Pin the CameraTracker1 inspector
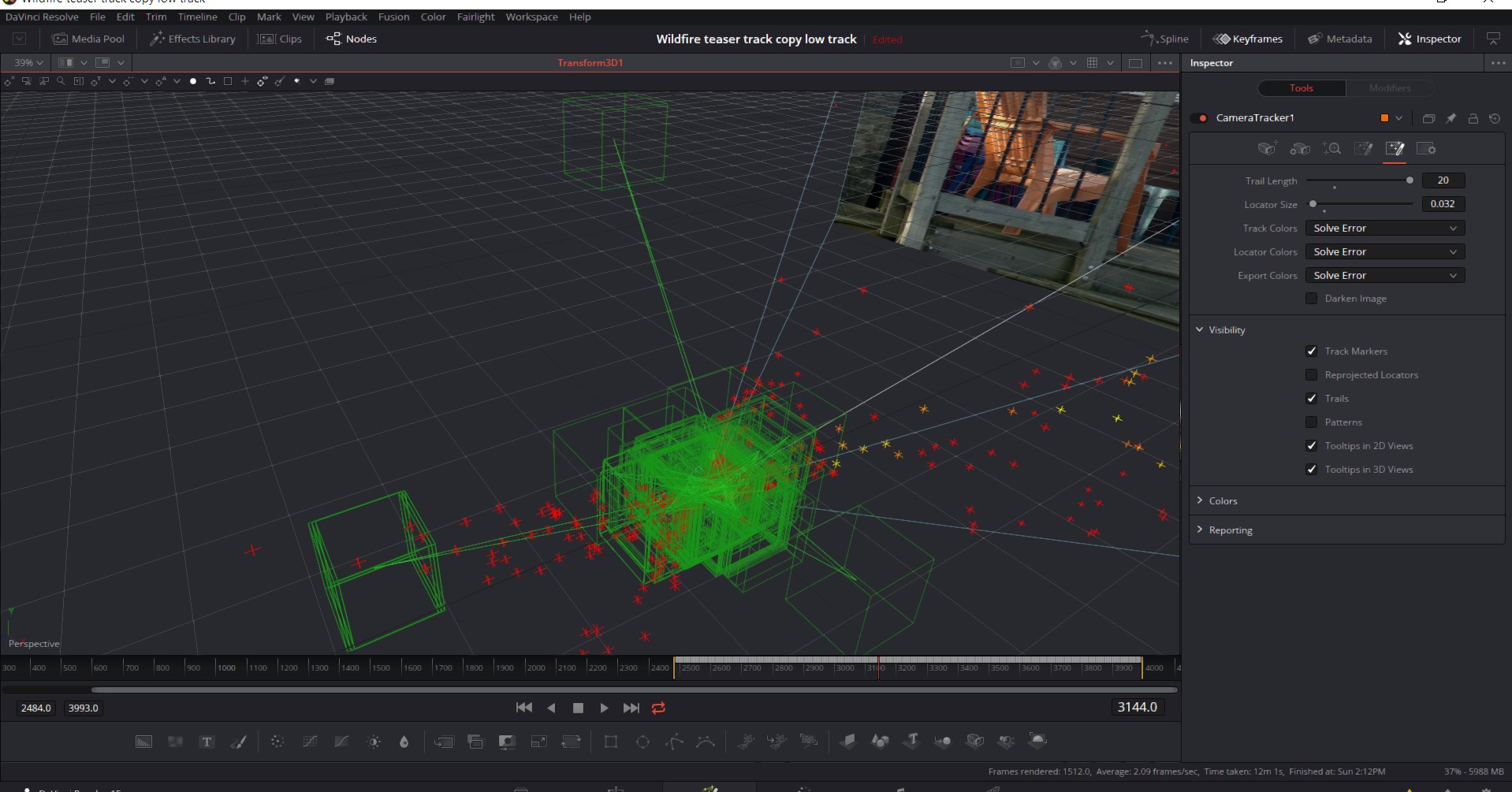Screen dimensions: 1512x792 pos(1451,118)
